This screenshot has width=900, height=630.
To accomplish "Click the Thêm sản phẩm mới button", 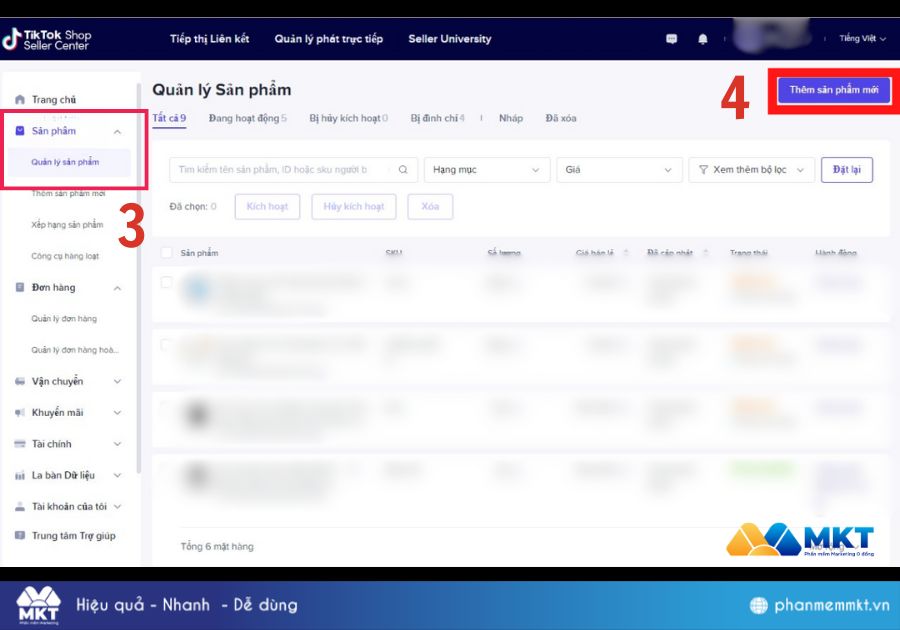I will point(834,90).
